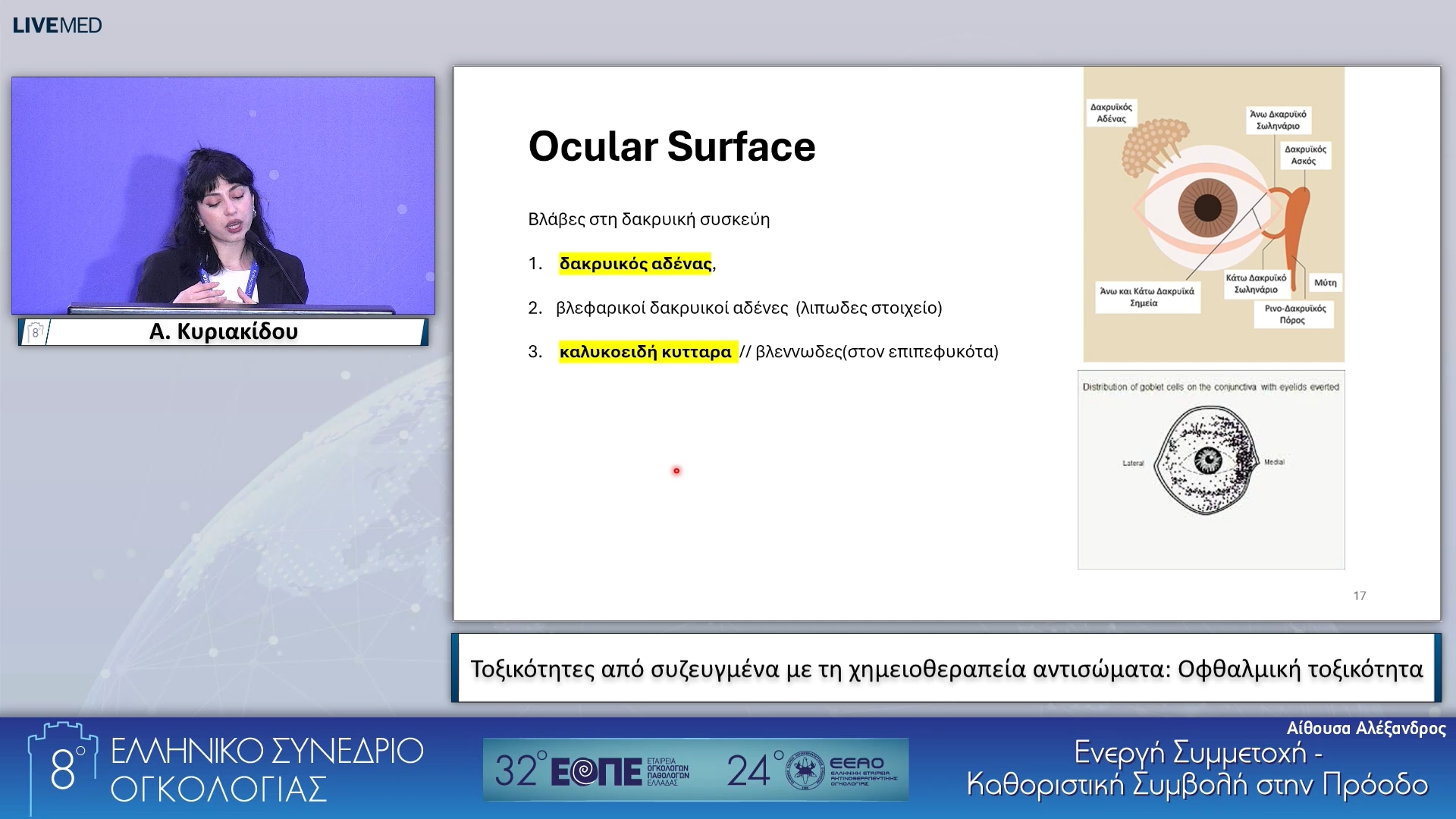Click the ΕΛΛΗΝΙΚΟ ΣΥΝΕΔΡΙΟ ΟΓΚΟΛΟΓΙΑΣ title

coord(267,770)
